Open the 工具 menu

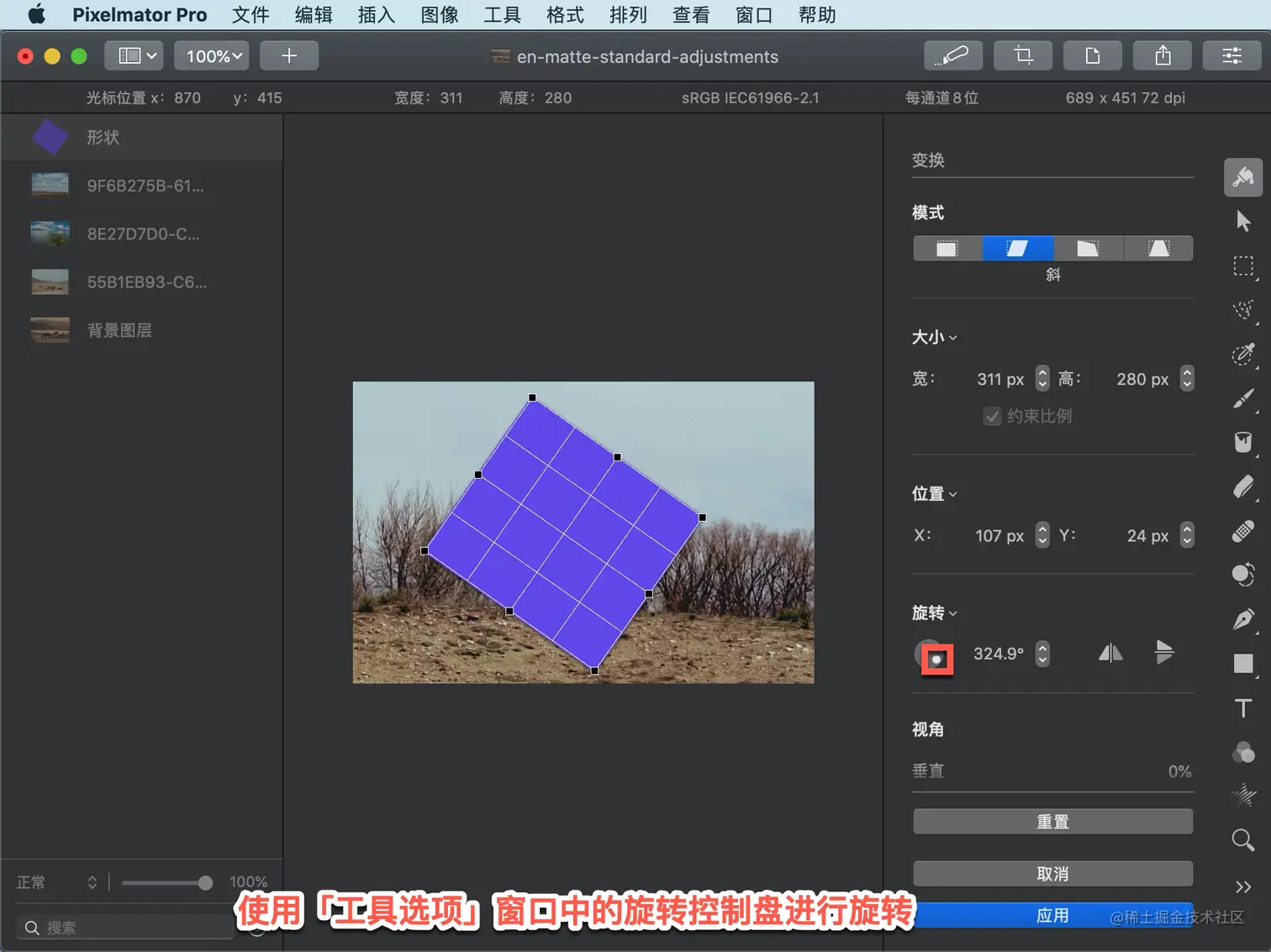pos(503,15)
